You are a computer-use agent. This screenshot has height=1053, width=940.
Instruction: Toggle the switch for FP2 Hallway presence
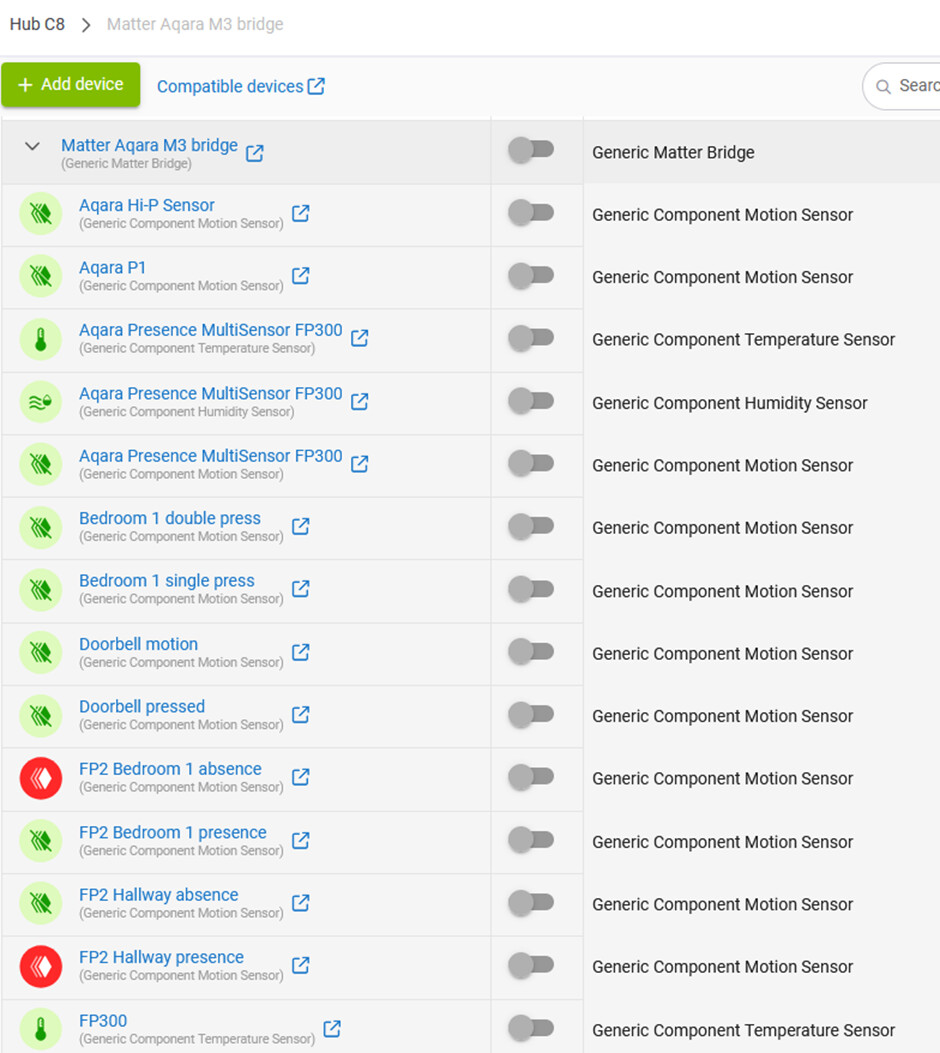coord(531,964)
